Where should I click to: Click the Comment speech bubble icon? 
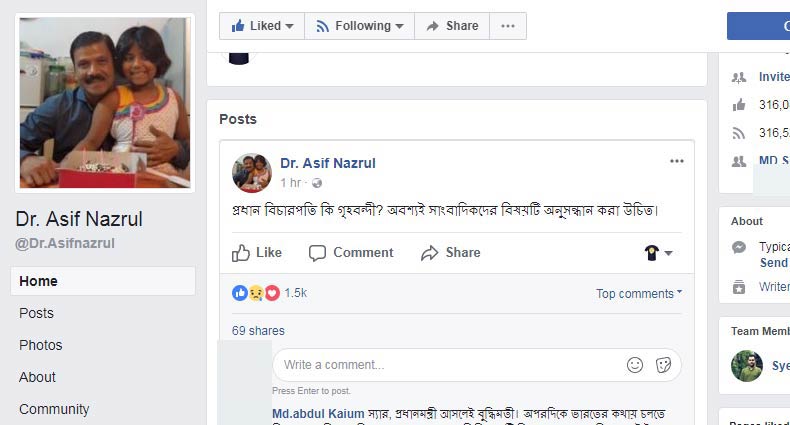(x=318, y=253)
